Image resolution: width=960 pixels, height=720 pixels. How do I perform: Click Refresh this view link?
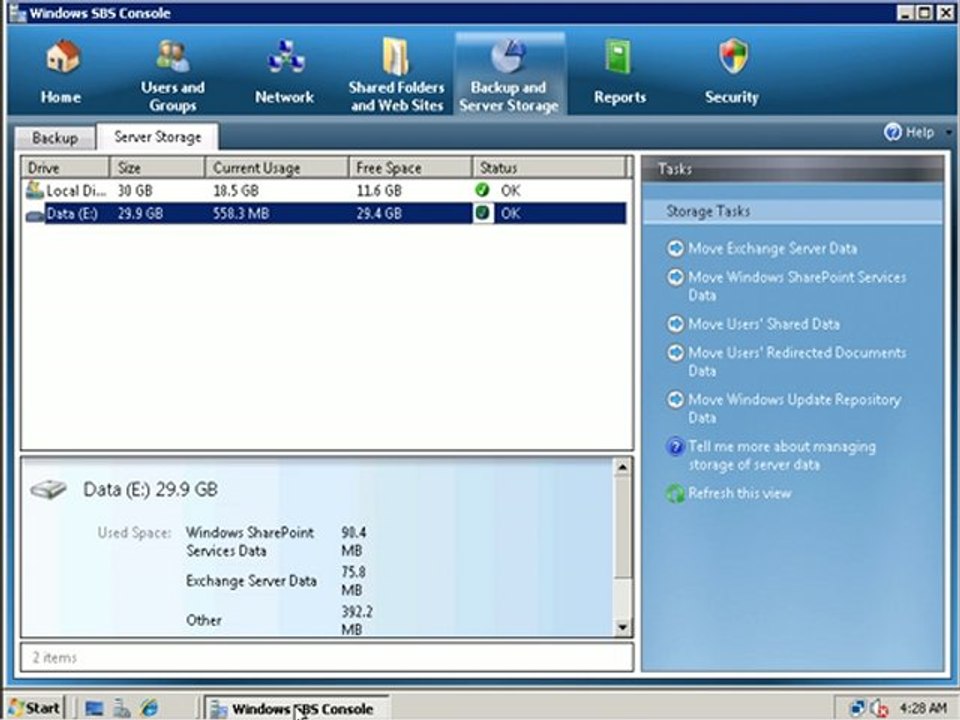(x=740, y=493)
